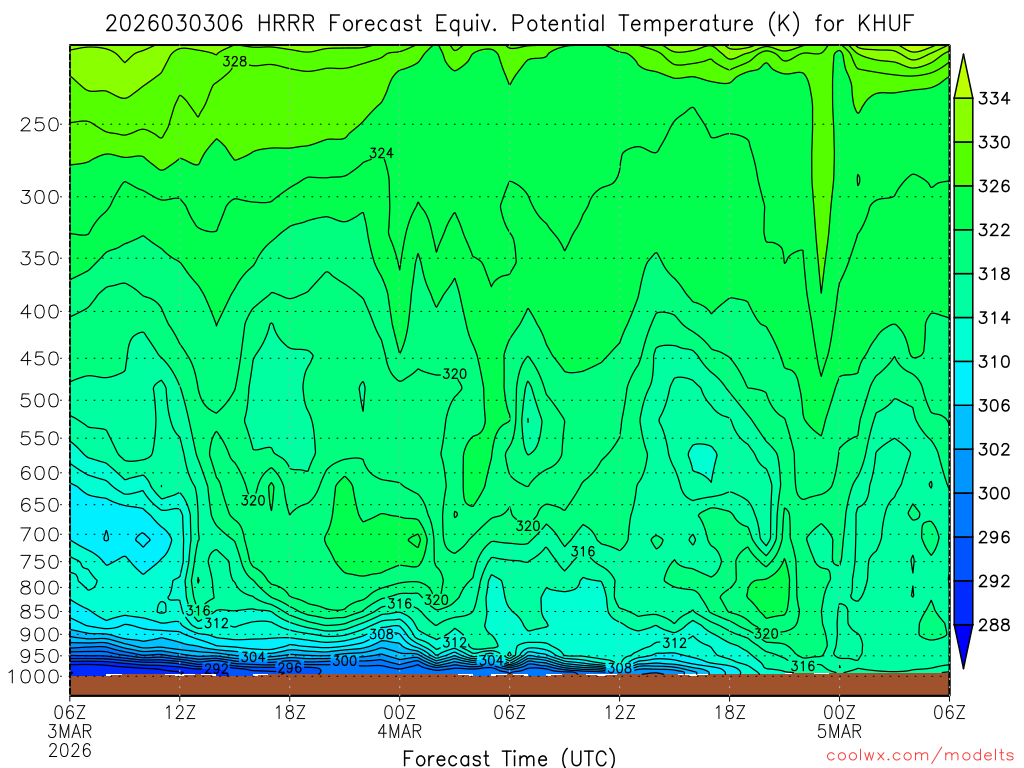
Task: Click the 00Z tick label above 5MAR
Action: click(x=839, y=712)
